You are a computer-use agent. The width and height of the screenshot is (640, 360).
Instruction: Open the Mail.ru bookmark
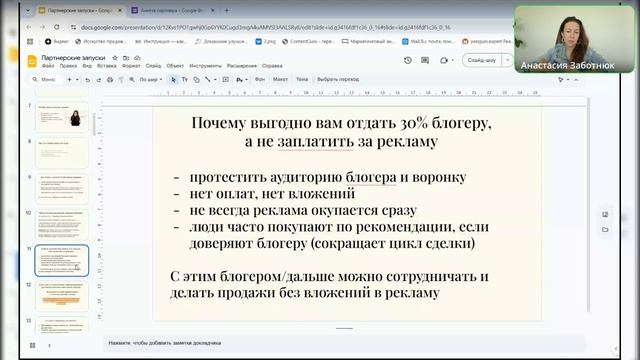[x=428, y=41]
